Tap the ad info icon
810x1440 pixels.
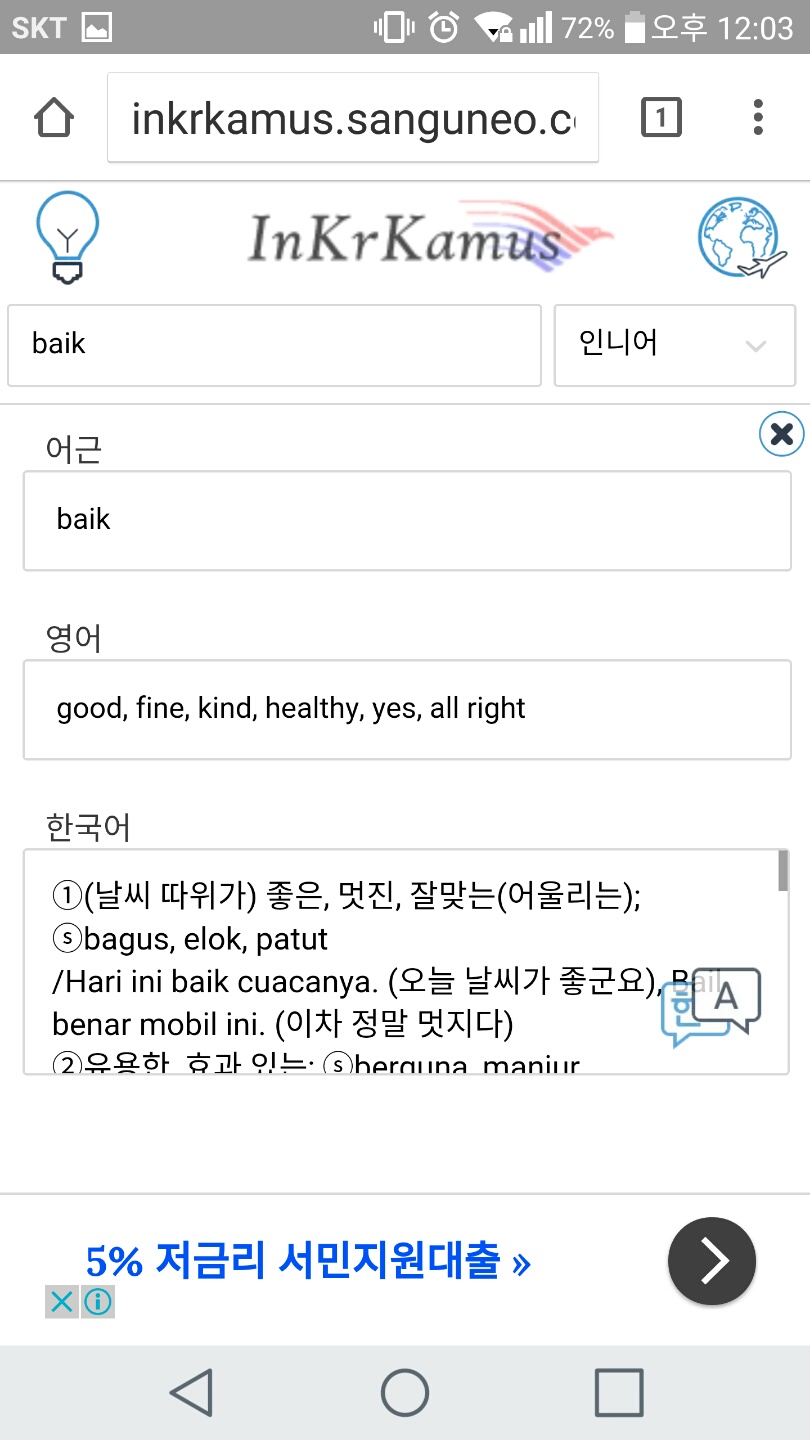click(x=98, y=1302)
